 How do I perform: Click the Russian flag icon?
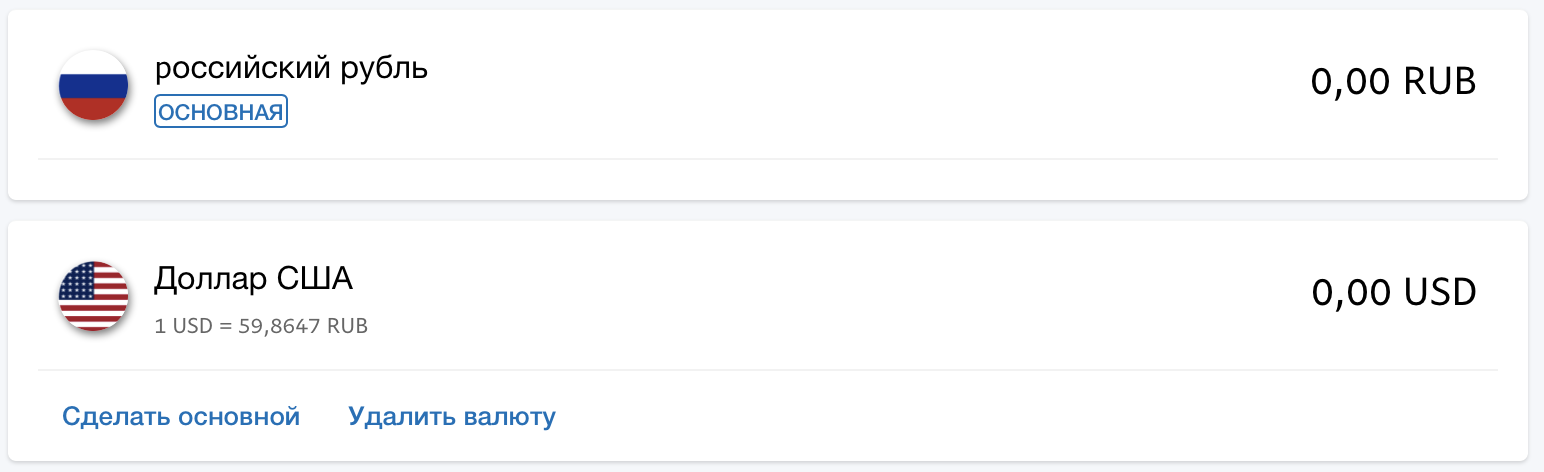[x=93, y=85]
